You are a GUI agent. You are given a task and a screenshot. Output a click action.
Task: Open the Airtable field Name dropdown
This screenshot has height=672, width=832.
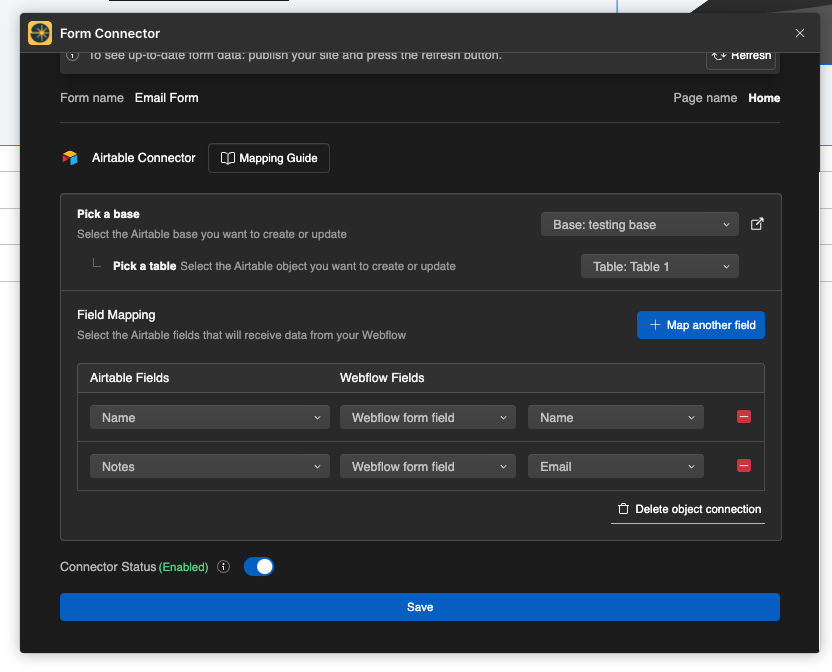[x=210, y=418]
